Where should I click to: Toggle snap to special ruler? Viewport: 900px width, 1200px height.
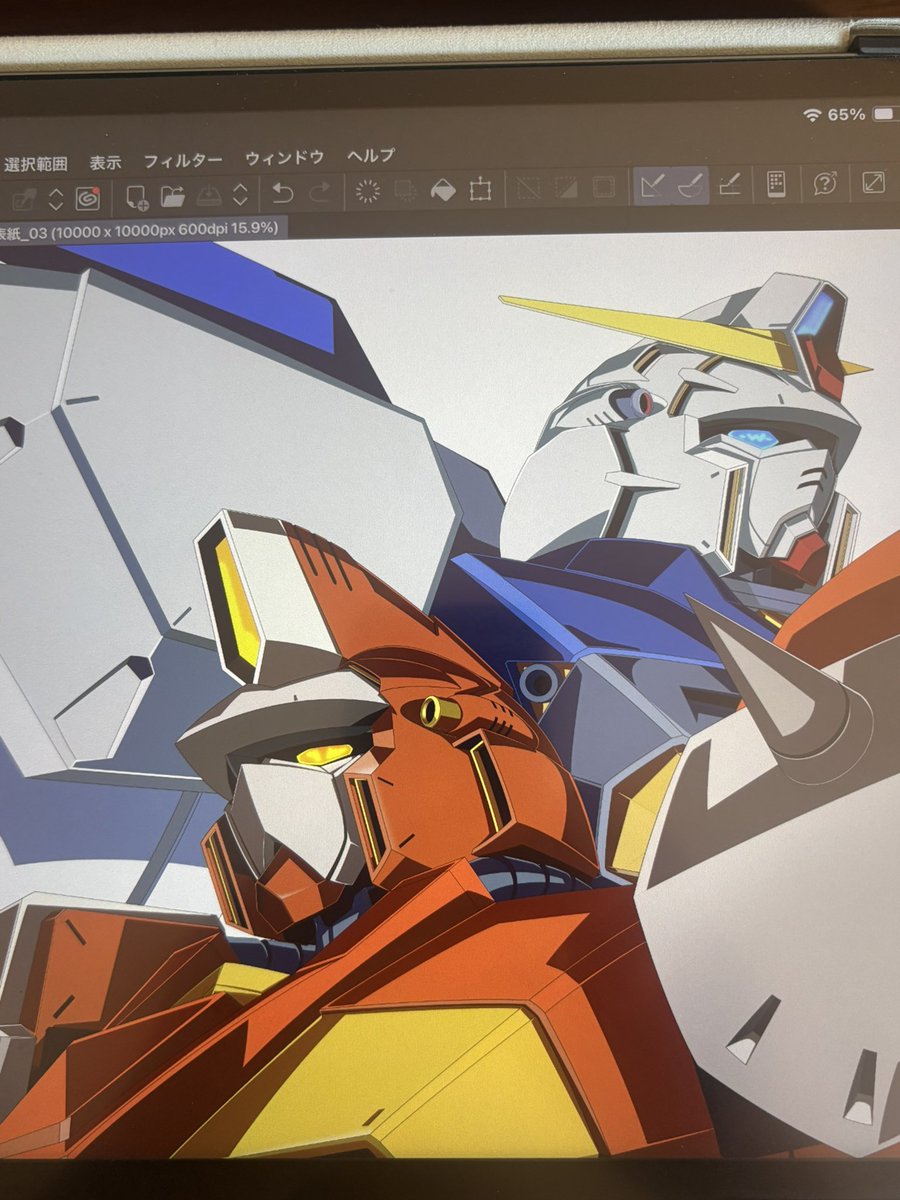691,184
